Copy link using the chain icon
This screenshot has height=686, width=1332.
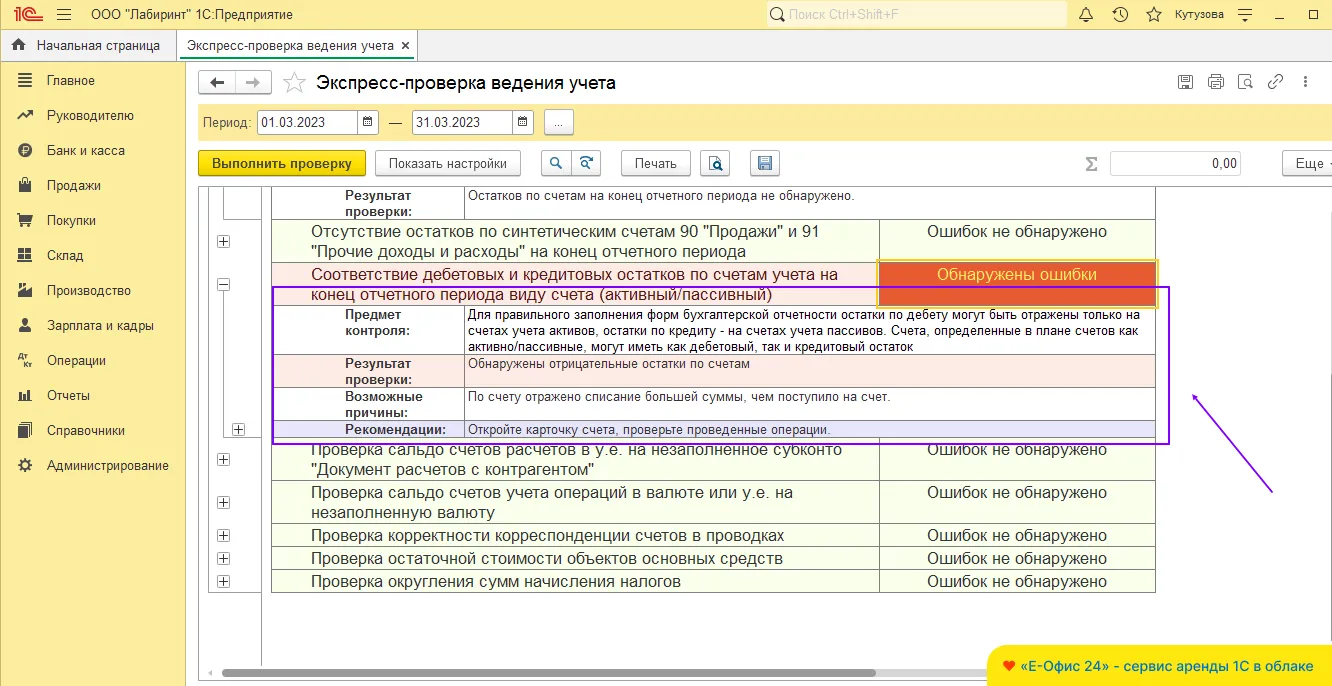pos(1275,83)
